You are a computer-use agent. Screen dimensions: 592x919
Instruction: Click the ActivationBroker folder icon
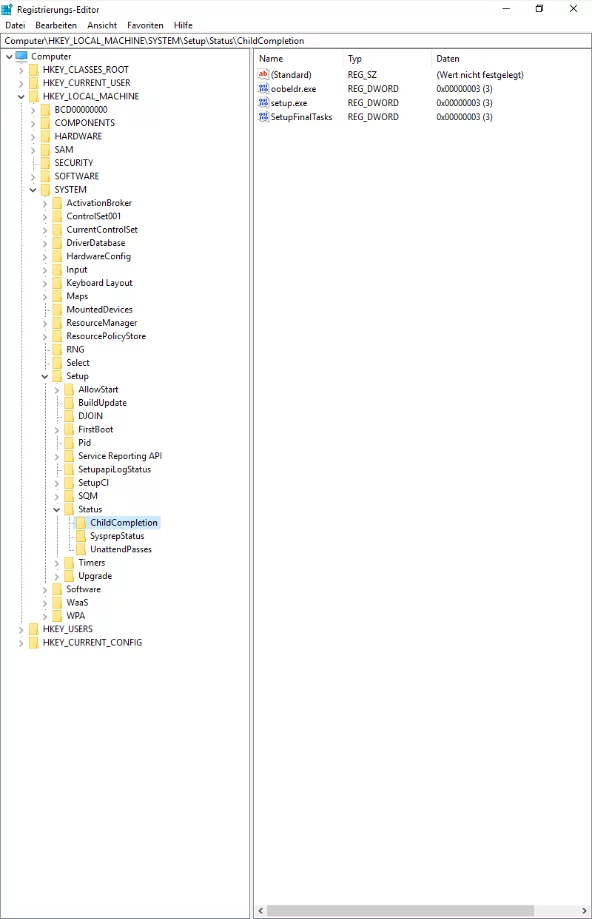pyautogui.click(x=57, y=203)
